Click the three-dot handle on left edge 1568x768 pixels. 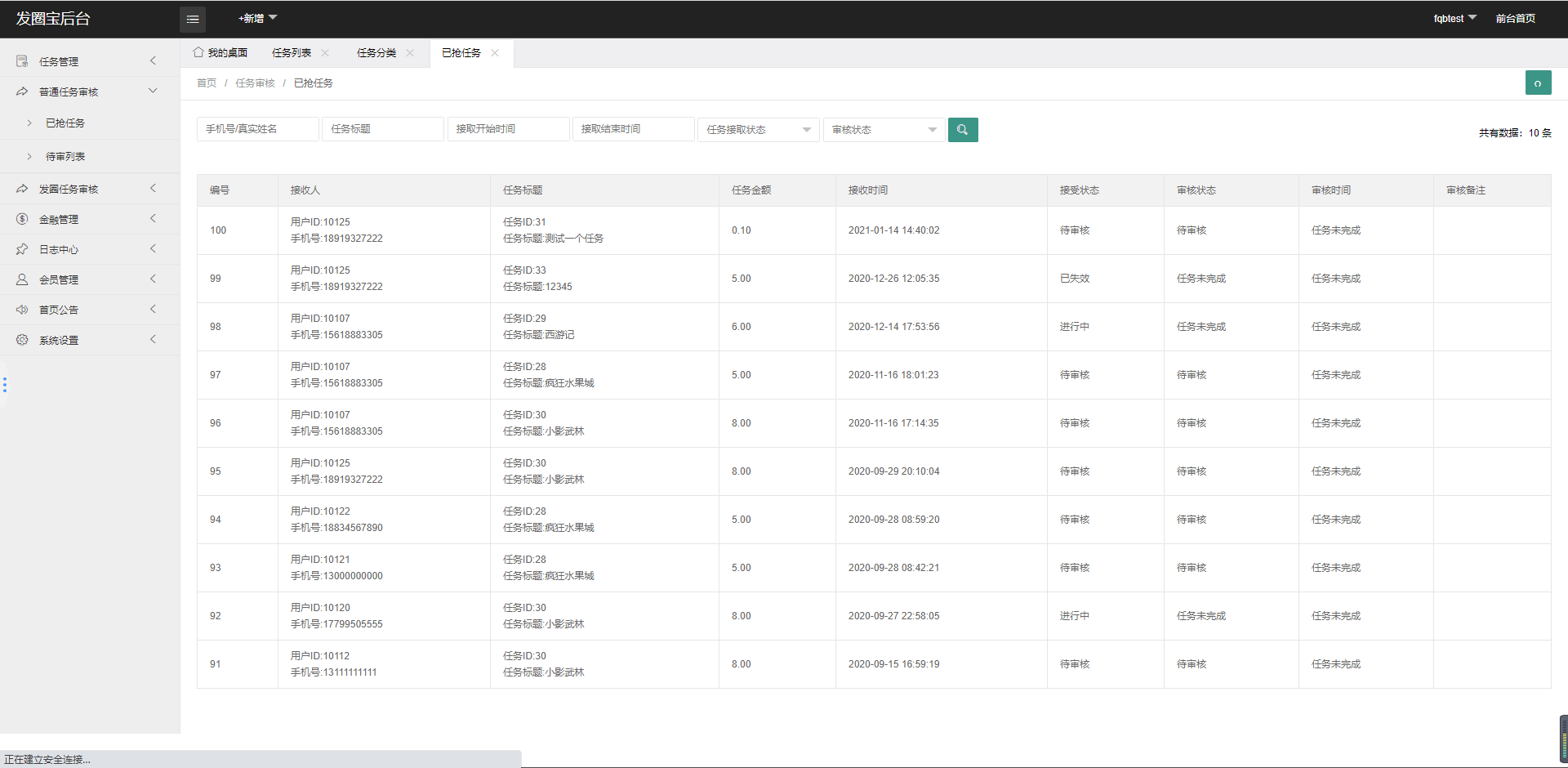5,385
